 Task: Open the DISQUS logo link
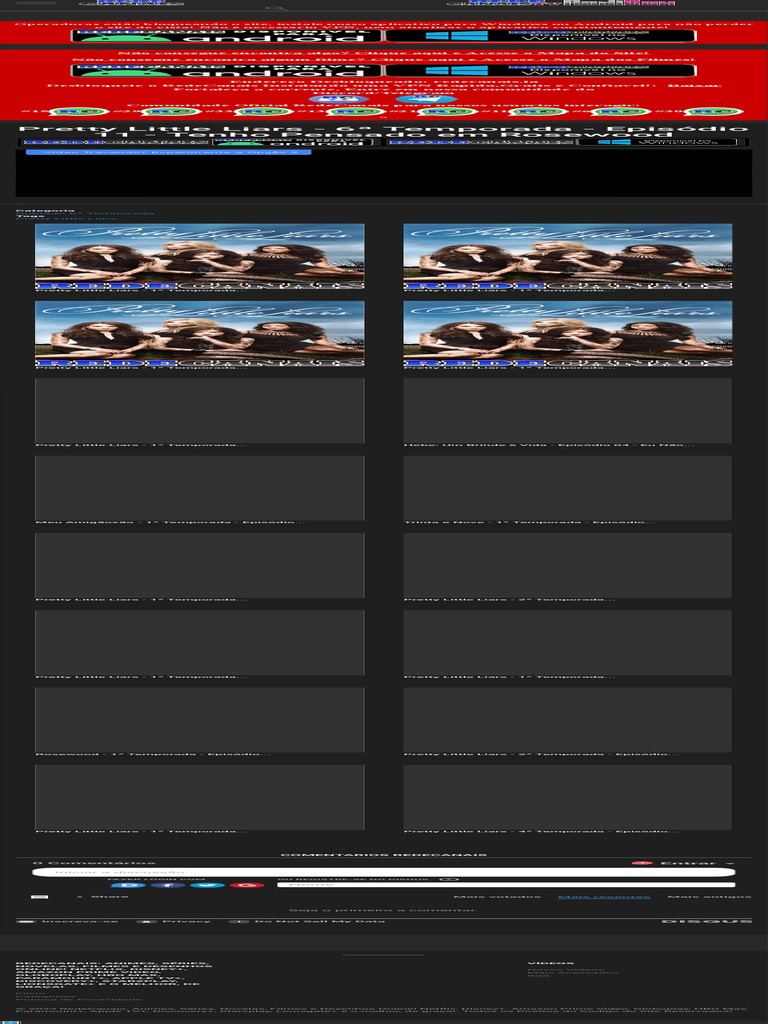[707, 921]
